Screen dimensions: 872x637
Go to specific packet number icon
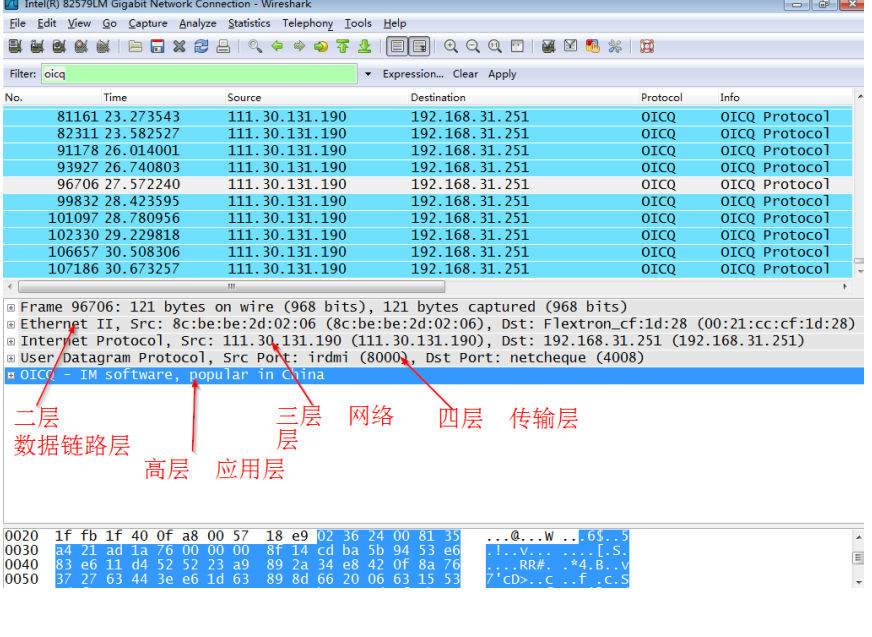click(321, 46)
